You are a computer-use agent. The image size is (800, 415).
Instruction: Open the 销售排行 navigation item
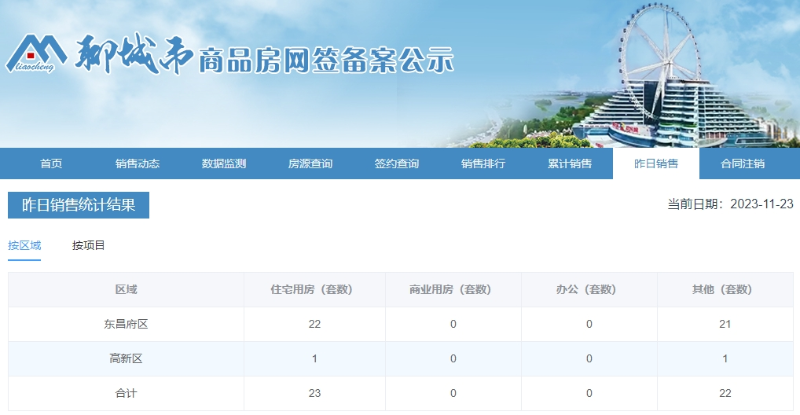[483, 164]
